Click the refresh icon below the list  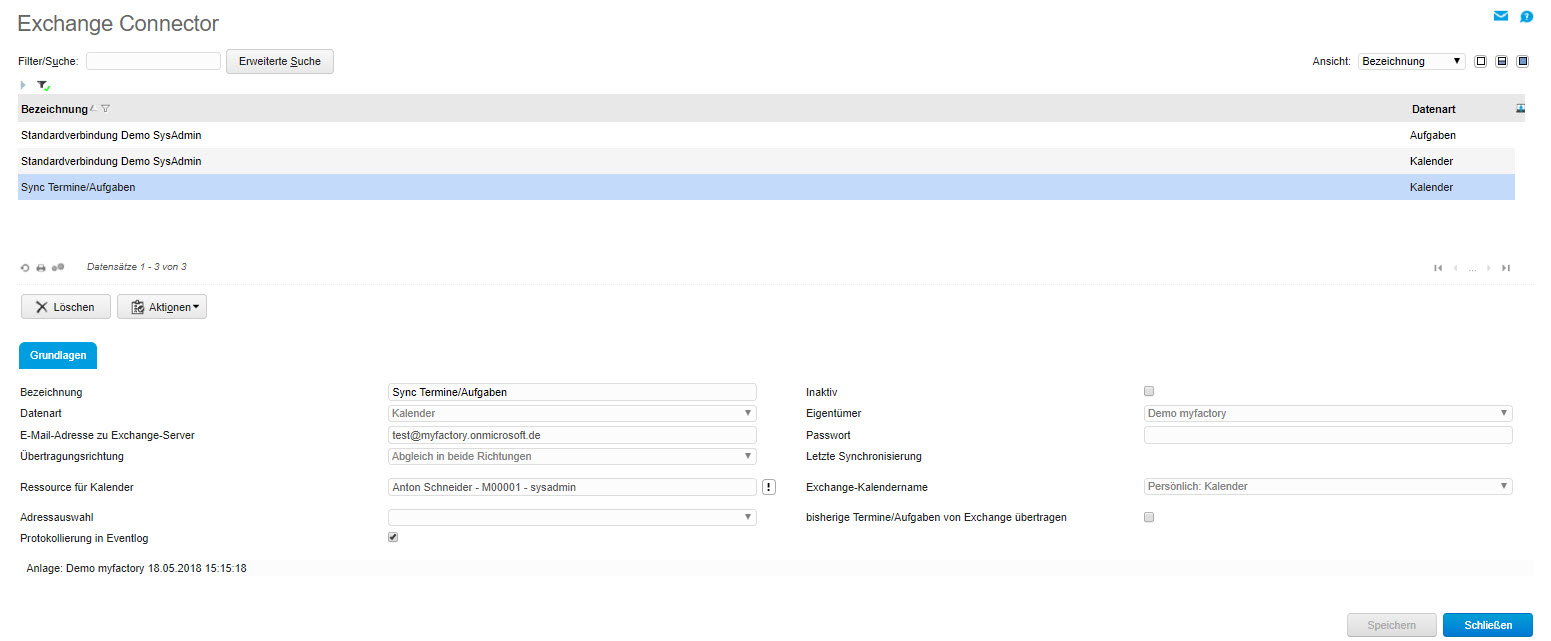click(x=25, y=268)
